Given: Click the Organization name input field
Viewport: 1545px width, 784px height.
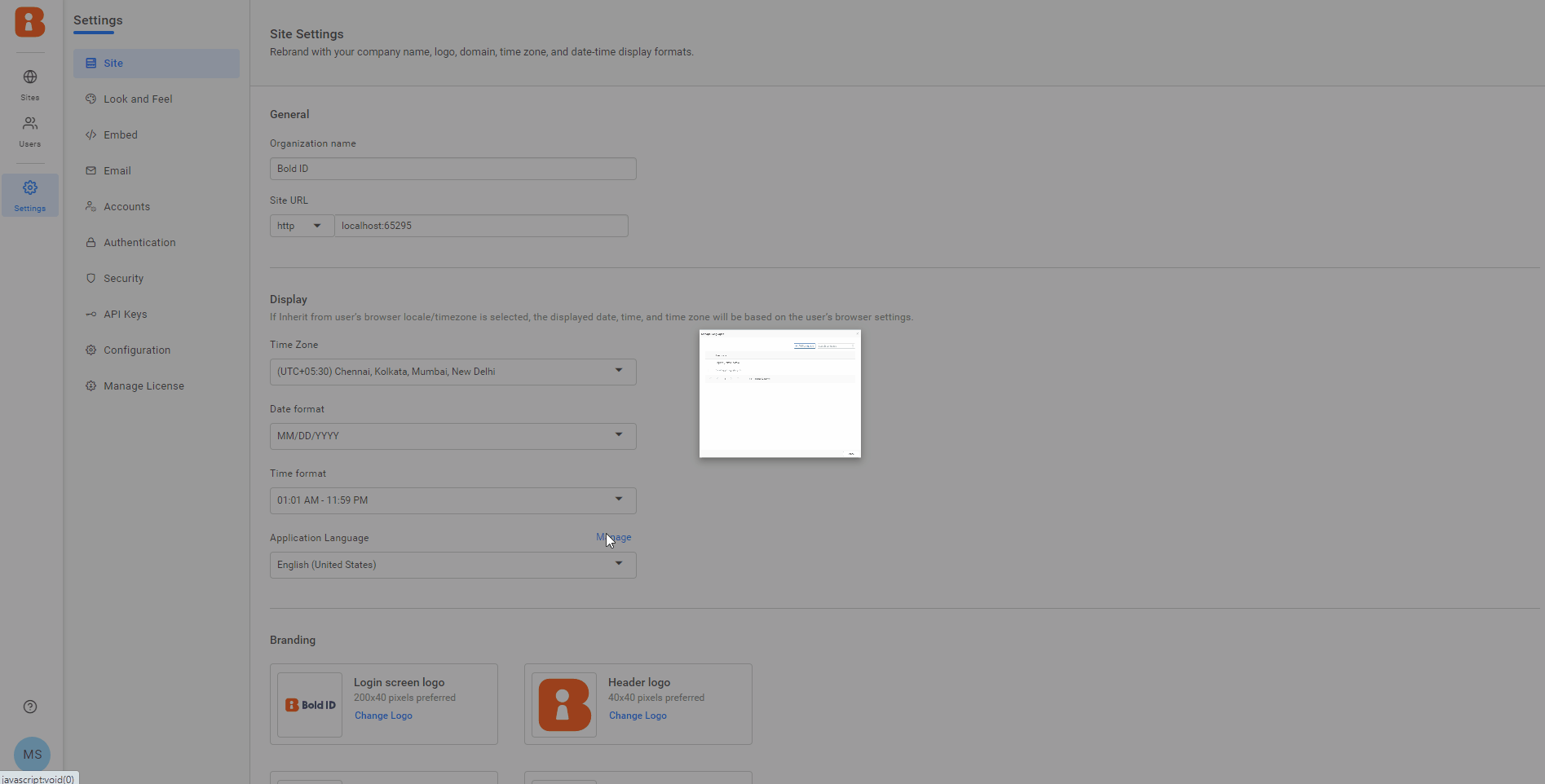Looking at the screenshot, I should pos(452,169).
